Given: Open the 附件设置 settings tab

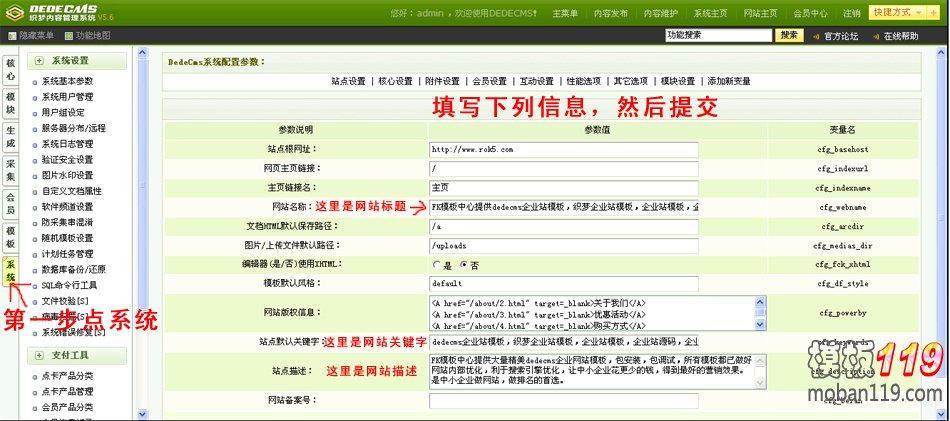Looking at the screenshot, I should point(442,81).
